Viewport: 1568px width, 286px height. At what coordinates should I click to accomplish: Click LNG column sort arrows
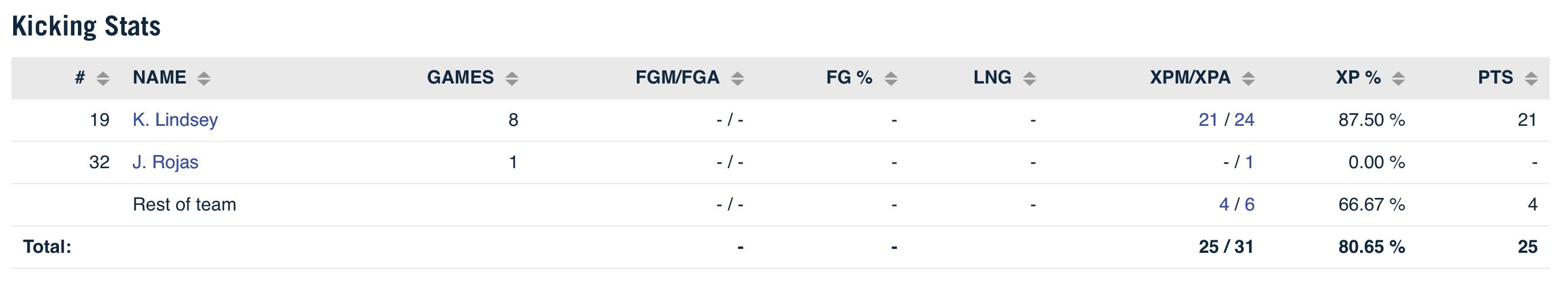coord(1029,78)
